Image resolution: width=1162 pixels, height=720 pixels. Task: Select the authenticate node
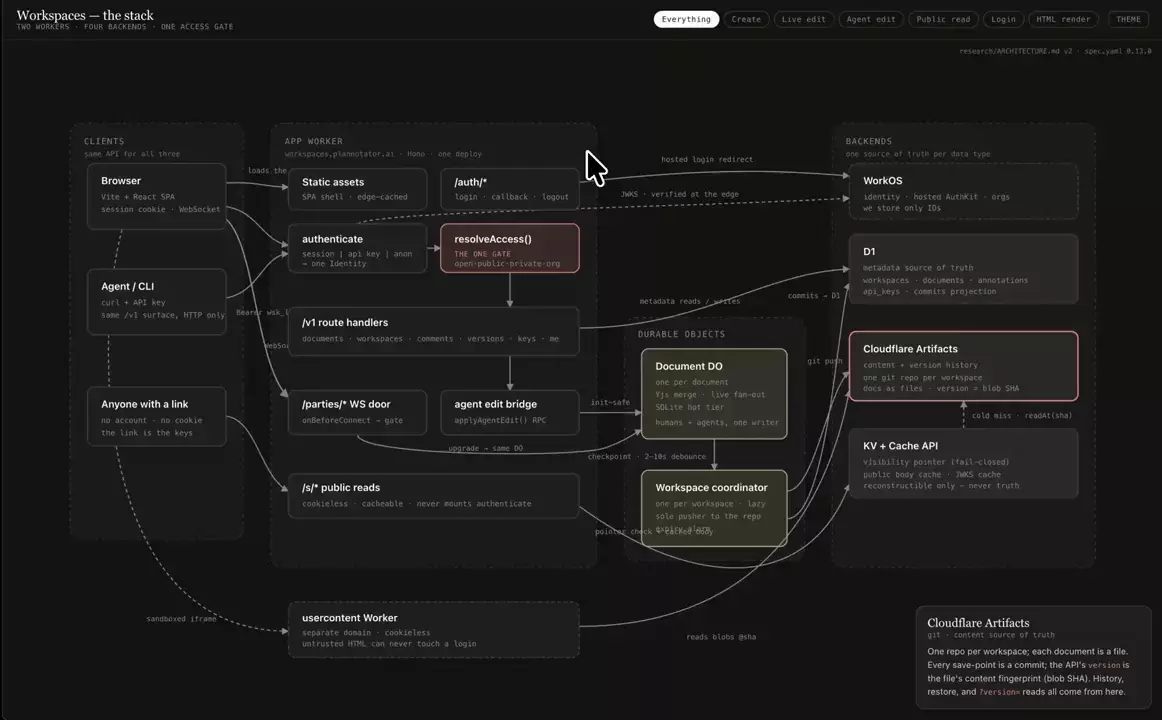point(357,249)
